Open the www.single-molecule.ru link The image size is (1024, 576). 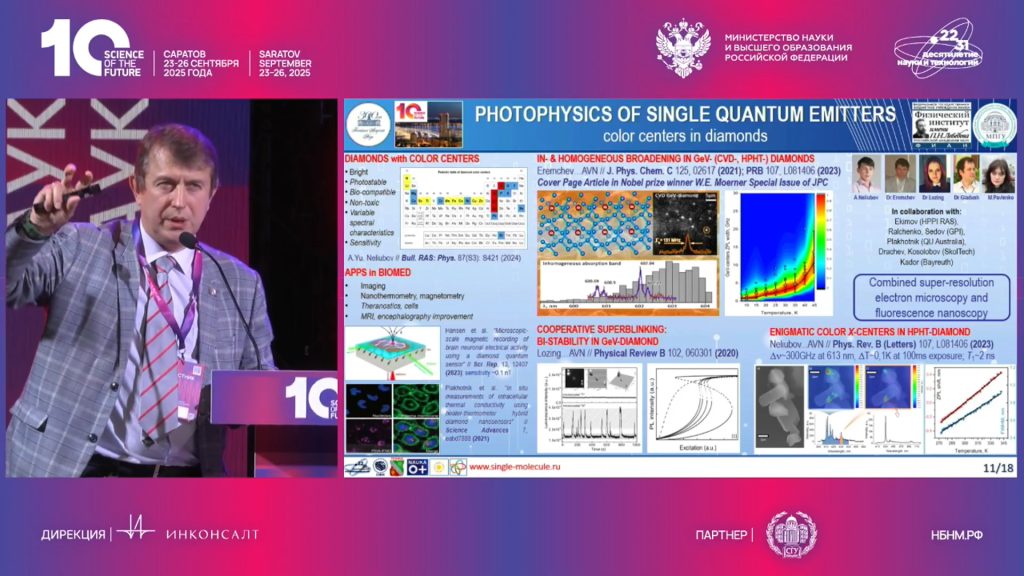pyautogui.click(x=514, y=467)
